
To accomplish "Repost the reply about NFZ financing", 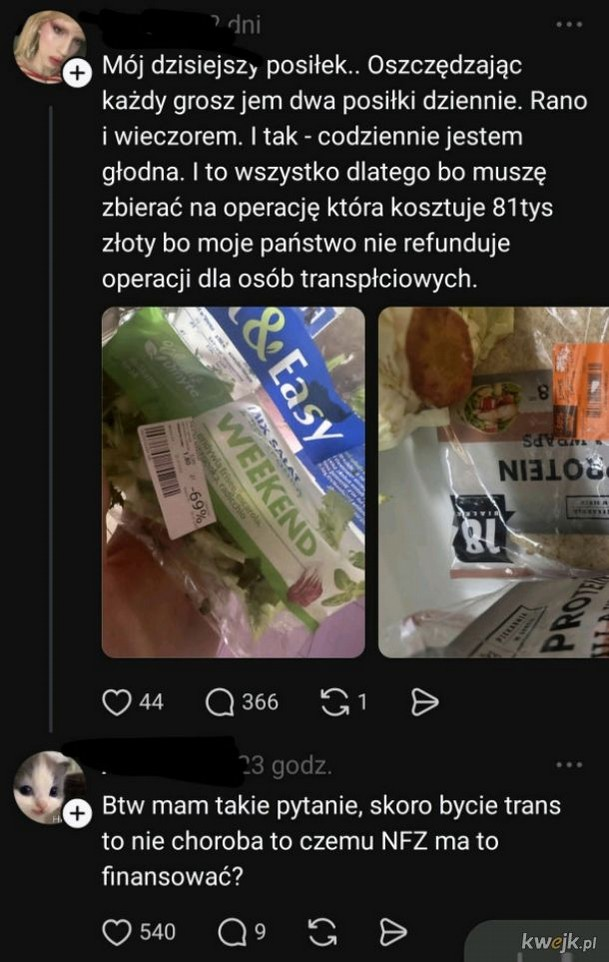I will pos(323,932).
